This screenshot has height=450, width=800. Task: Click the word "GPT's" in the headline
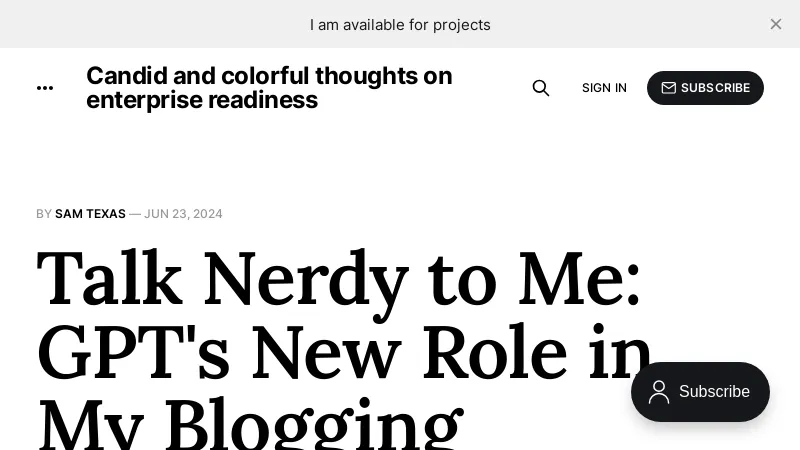click(133, 353)
